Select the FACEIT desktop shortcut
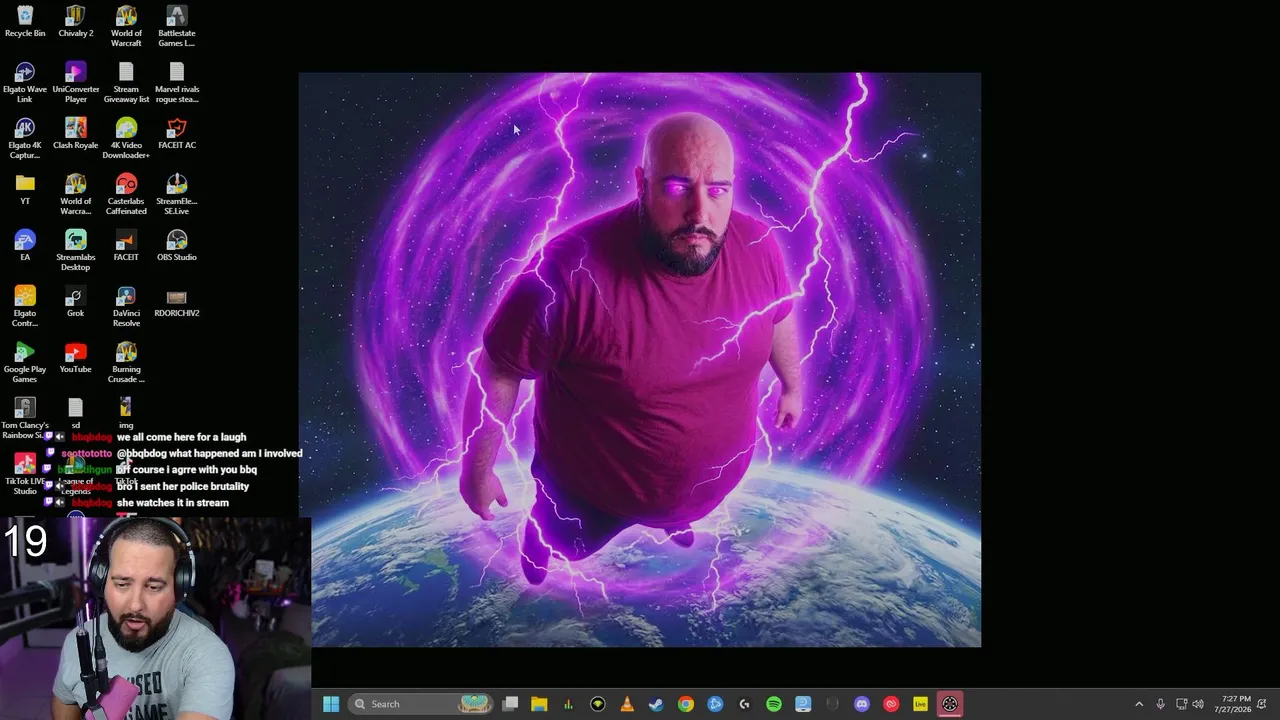The image size is (1280, 720). click(x=126, y=246)
